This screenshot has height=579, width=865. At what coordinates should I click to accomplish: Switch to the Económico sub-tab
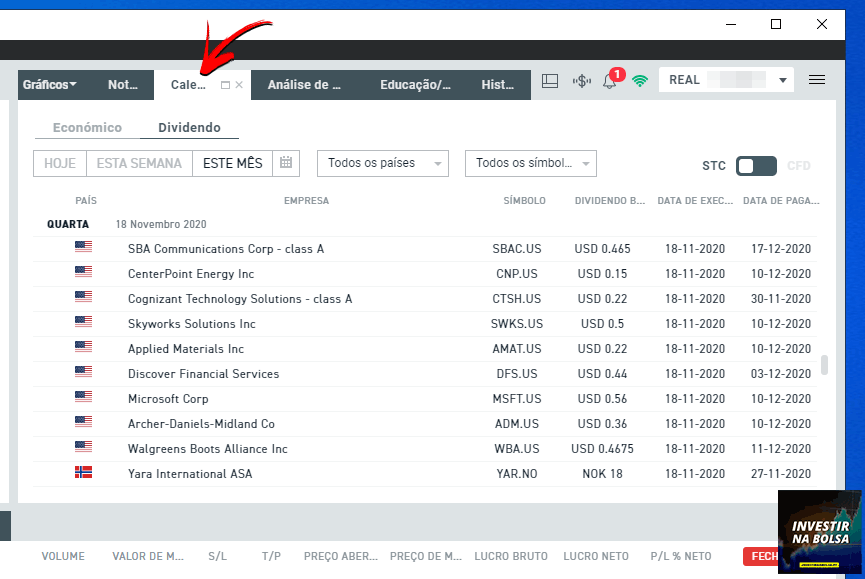point(87,127)
